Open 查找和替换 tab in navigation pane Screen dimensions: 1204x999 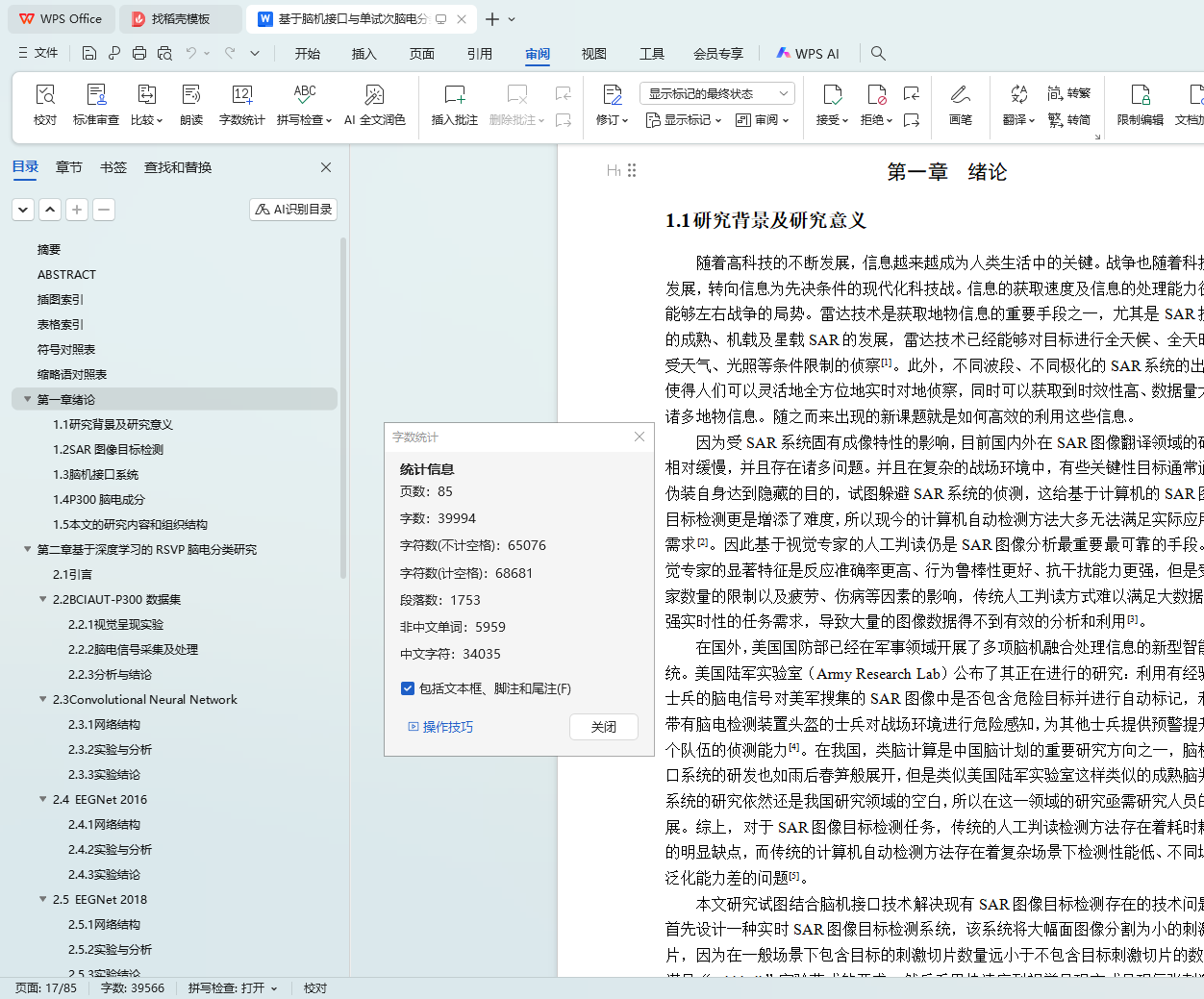178,167
